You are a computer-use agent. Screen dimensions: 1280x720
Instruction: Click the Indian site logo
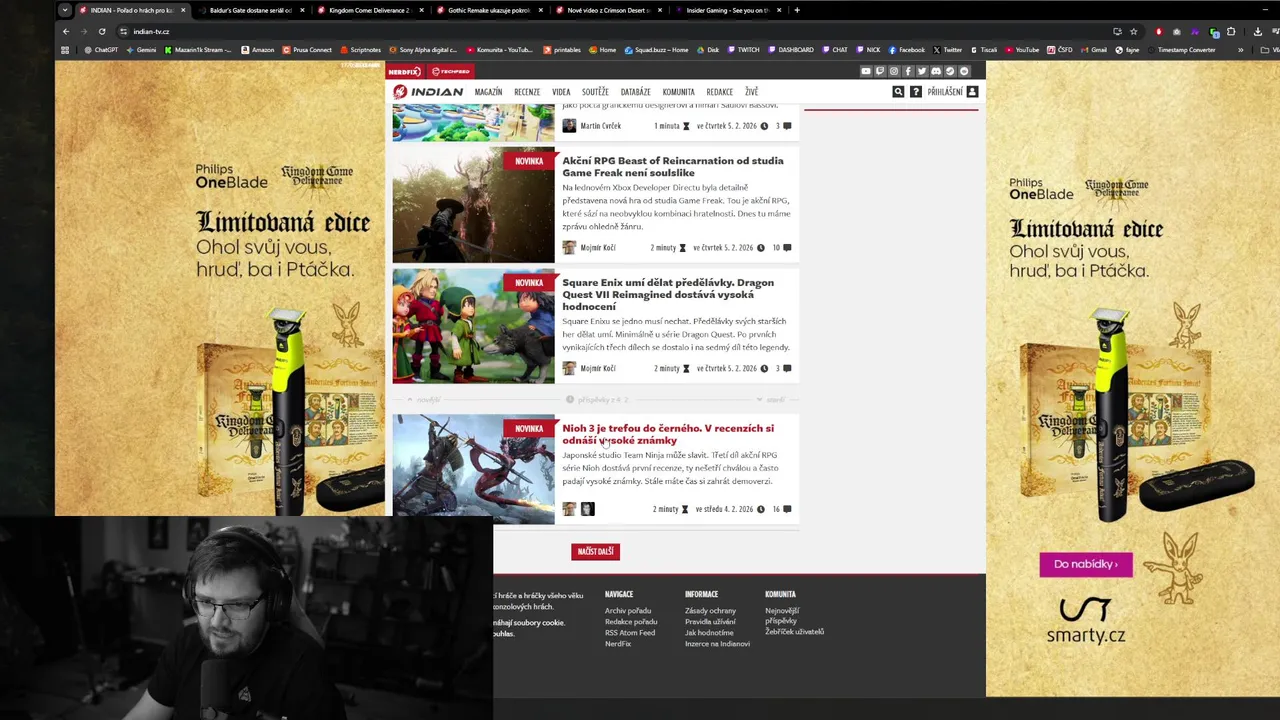(428, 92)
